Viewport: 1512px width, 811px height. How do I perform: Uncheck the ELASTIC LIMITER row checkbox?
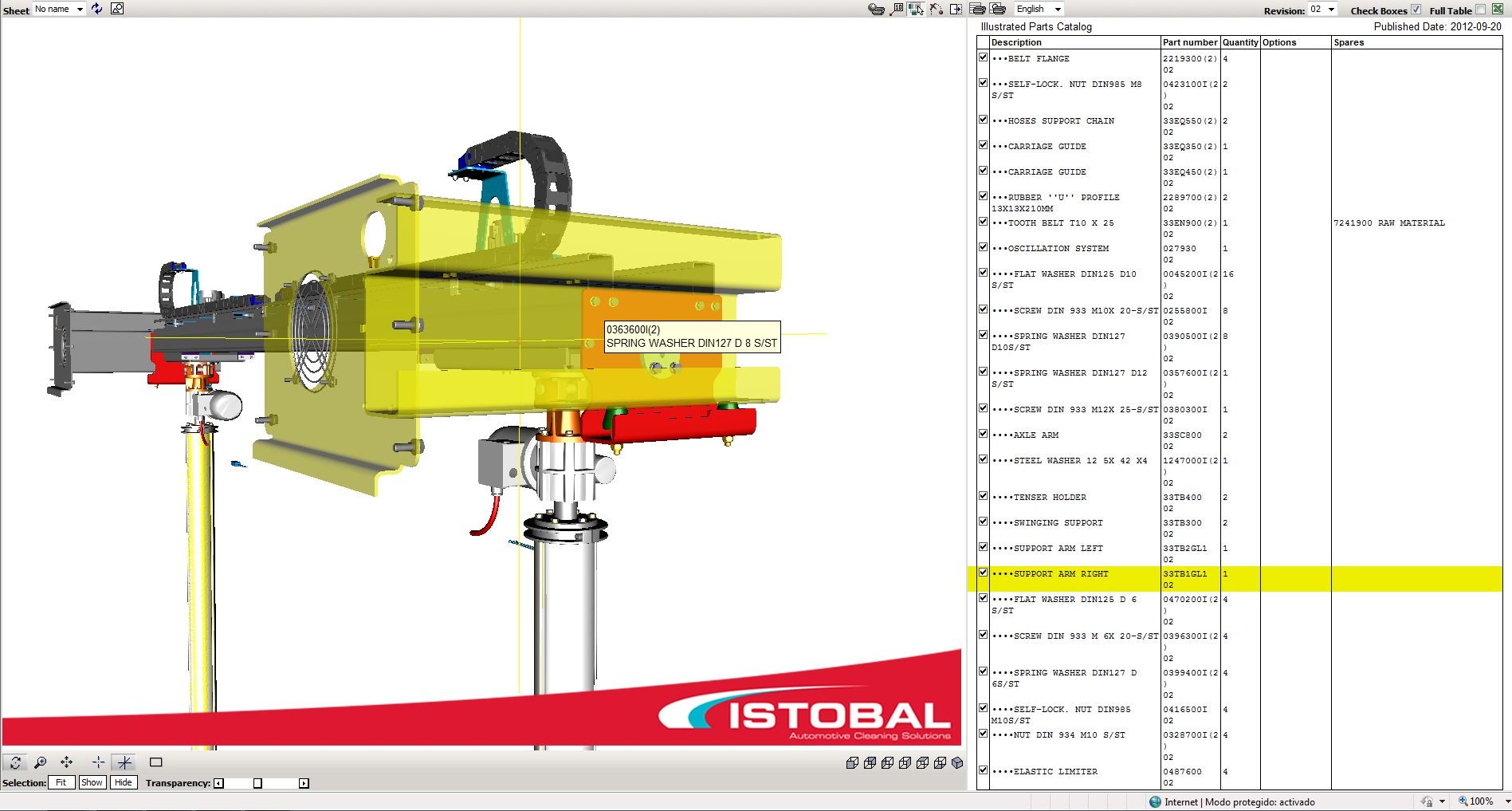pos(983,770)
